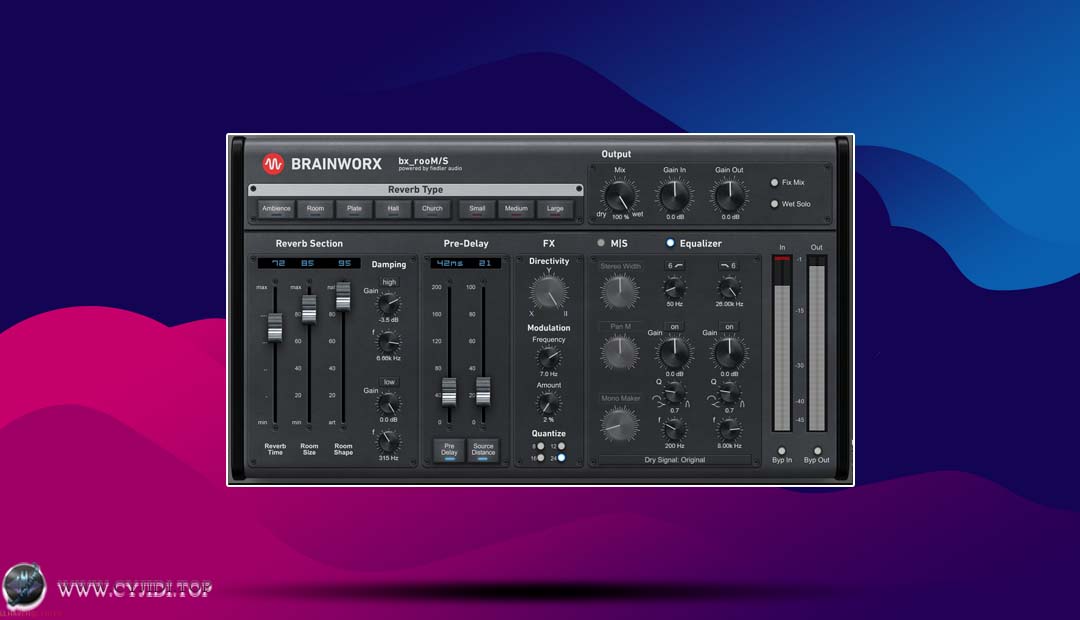This screenshot has width=1080, height=620.
Task: Click the left EQ band Q knob
Action: point(674,393)
